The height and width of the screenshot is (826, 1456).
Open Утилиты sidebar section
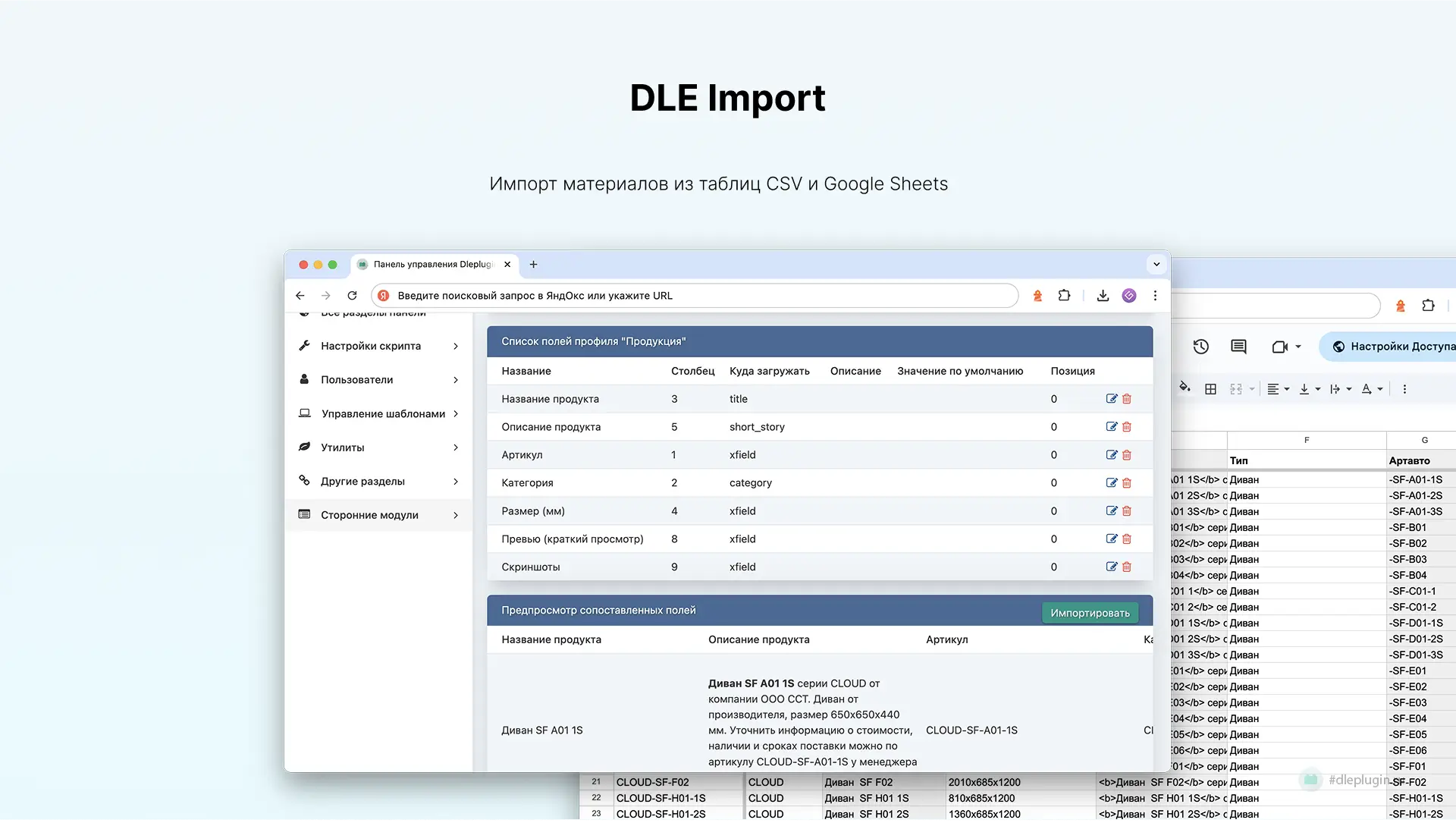coord(379,448)
